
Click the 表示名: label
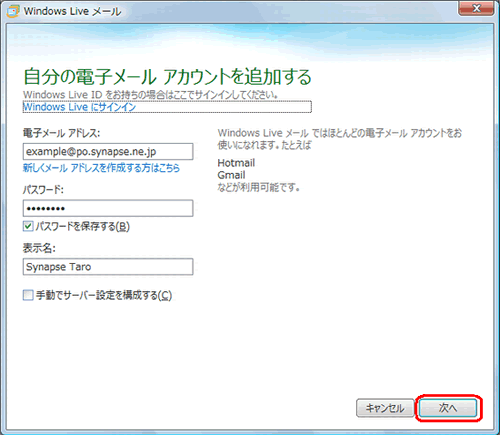pyautogui.click(x=39, y=248)
